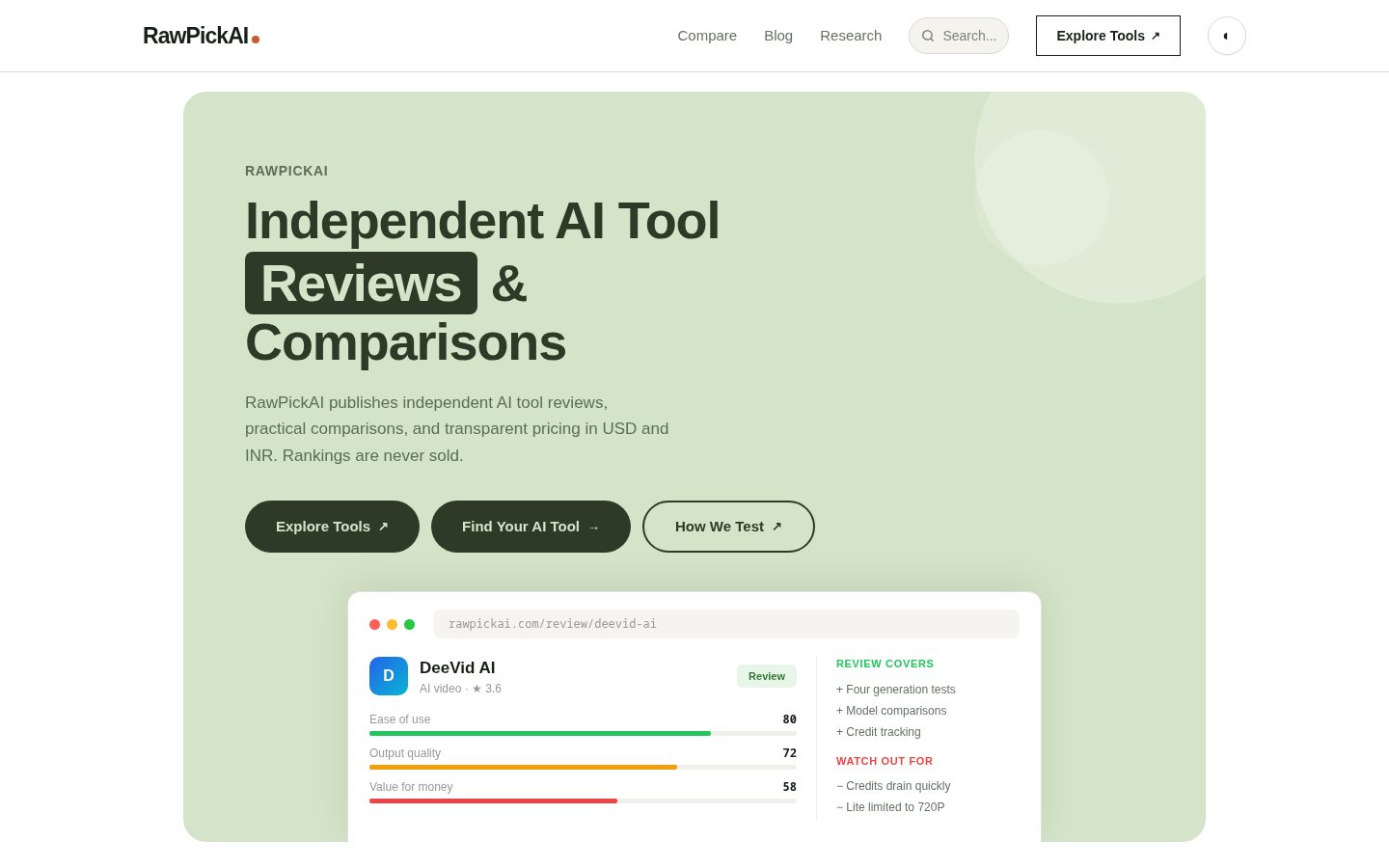Click the DeeVid AI title text
This screenshot has width=1389, height=868.
pyautogui.click(x=457, y=667)
